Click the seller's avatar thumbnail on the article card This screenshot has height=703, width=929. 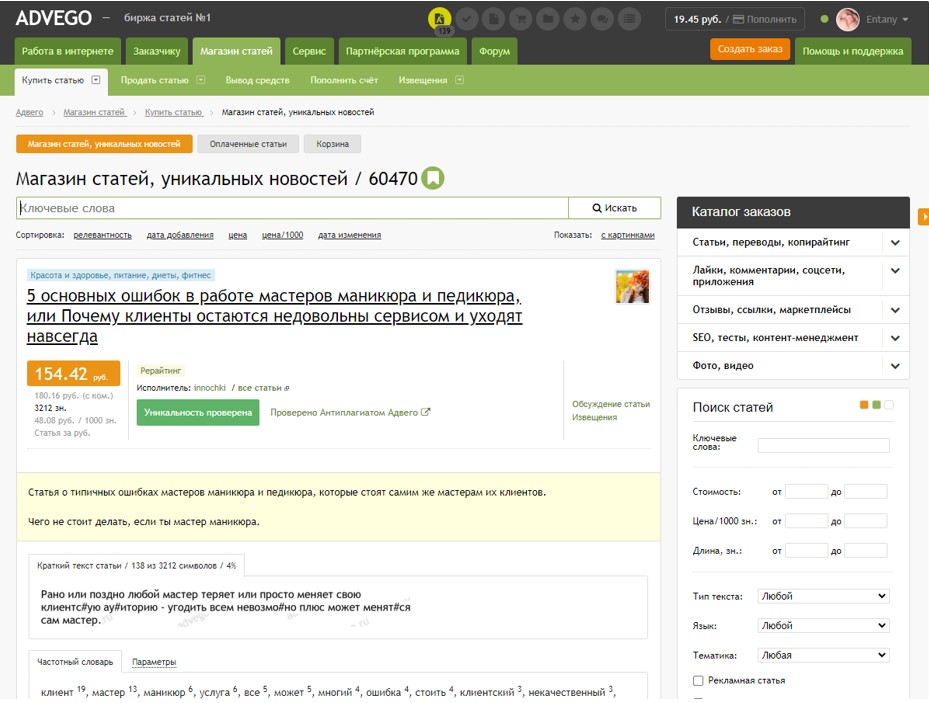[x=632, y=287]
